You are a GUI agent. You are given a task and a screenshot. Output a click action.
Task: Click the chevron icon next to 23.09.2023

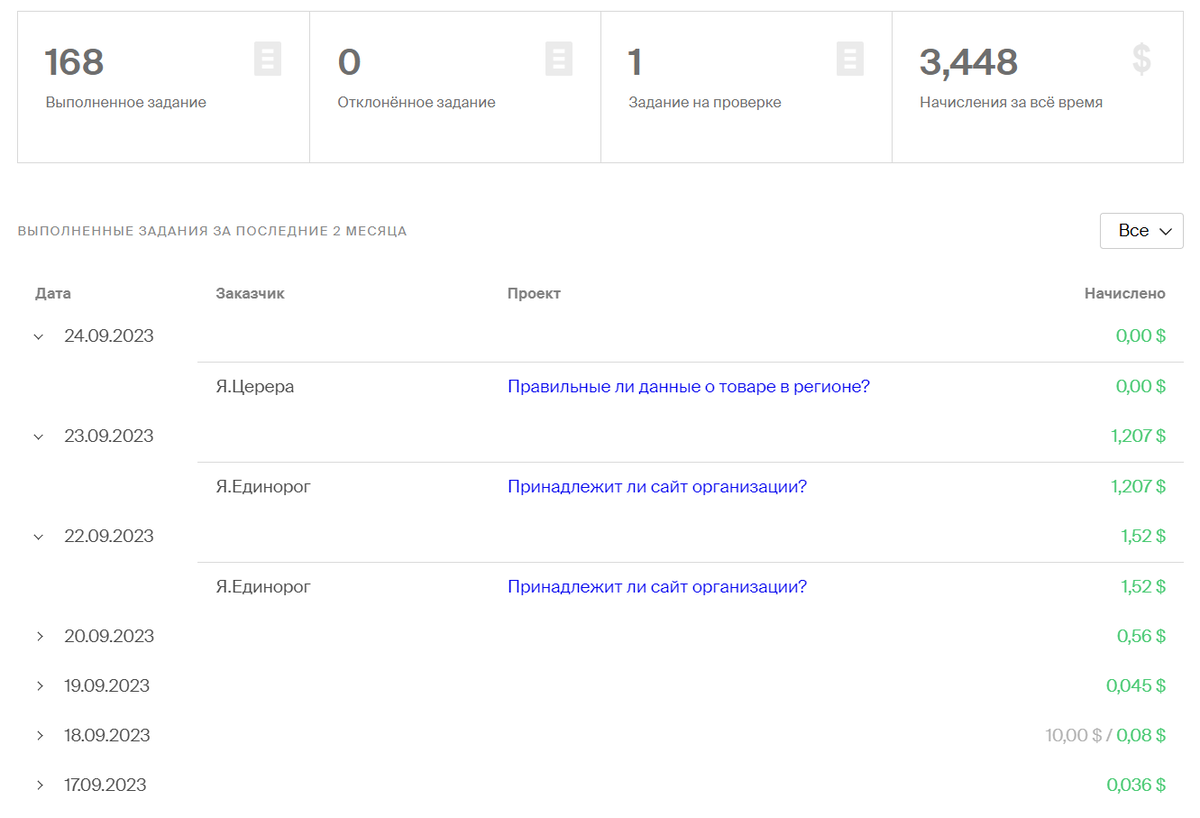39,436
